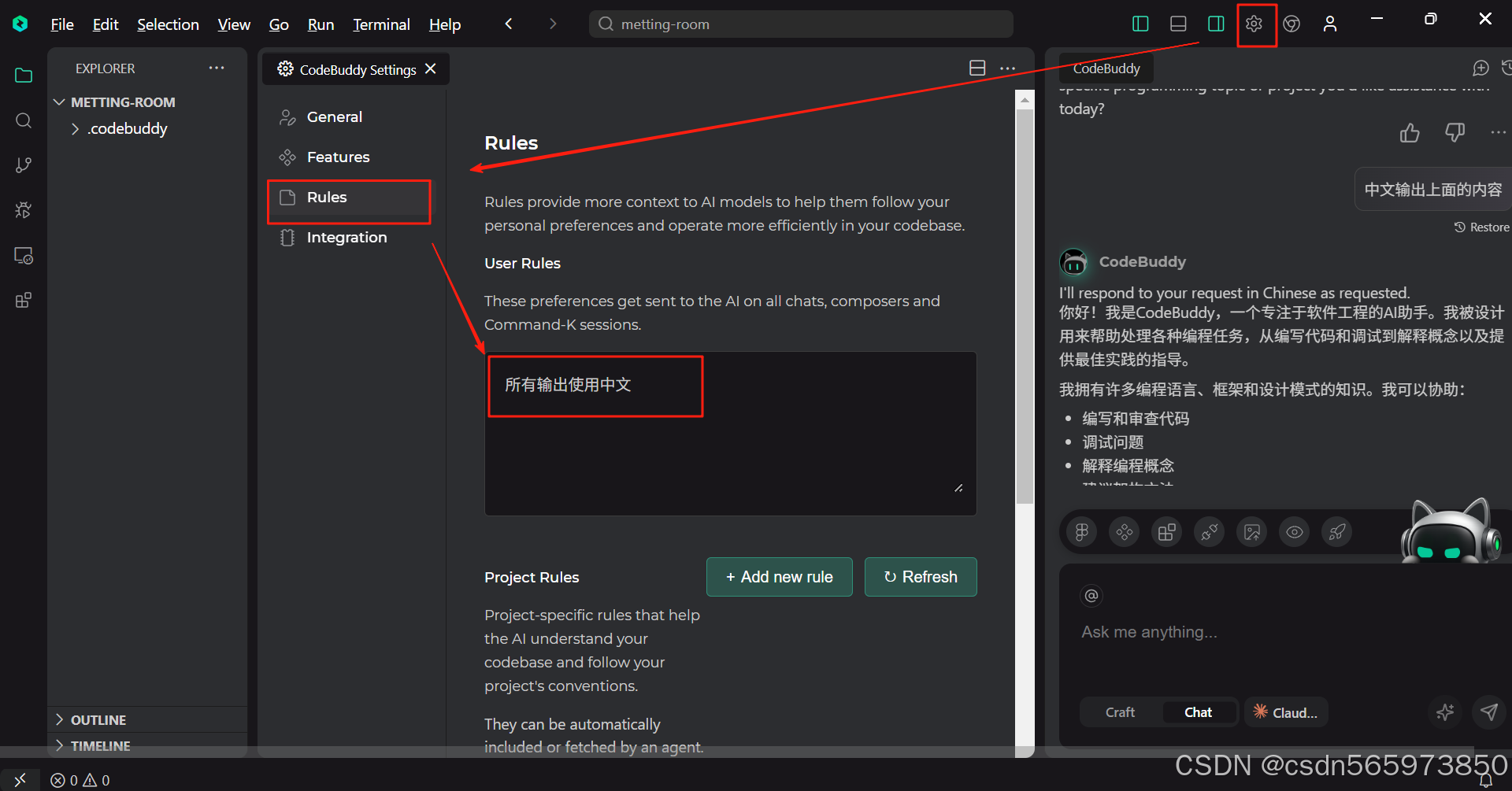Send the message with the paper plane icon
Viewport: 1512px width, 791px height.
1489,712
